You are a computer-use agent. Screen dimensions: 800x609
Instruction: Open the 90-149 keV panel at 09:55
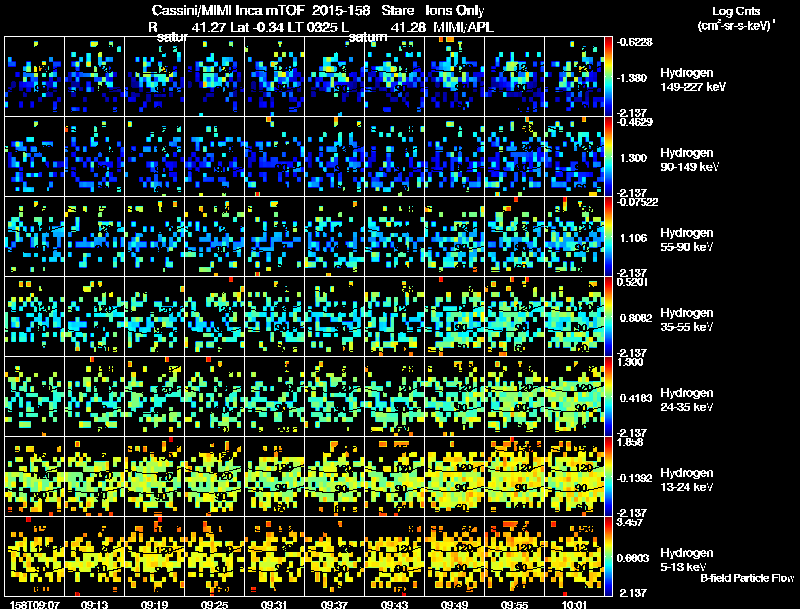point(514,157)
